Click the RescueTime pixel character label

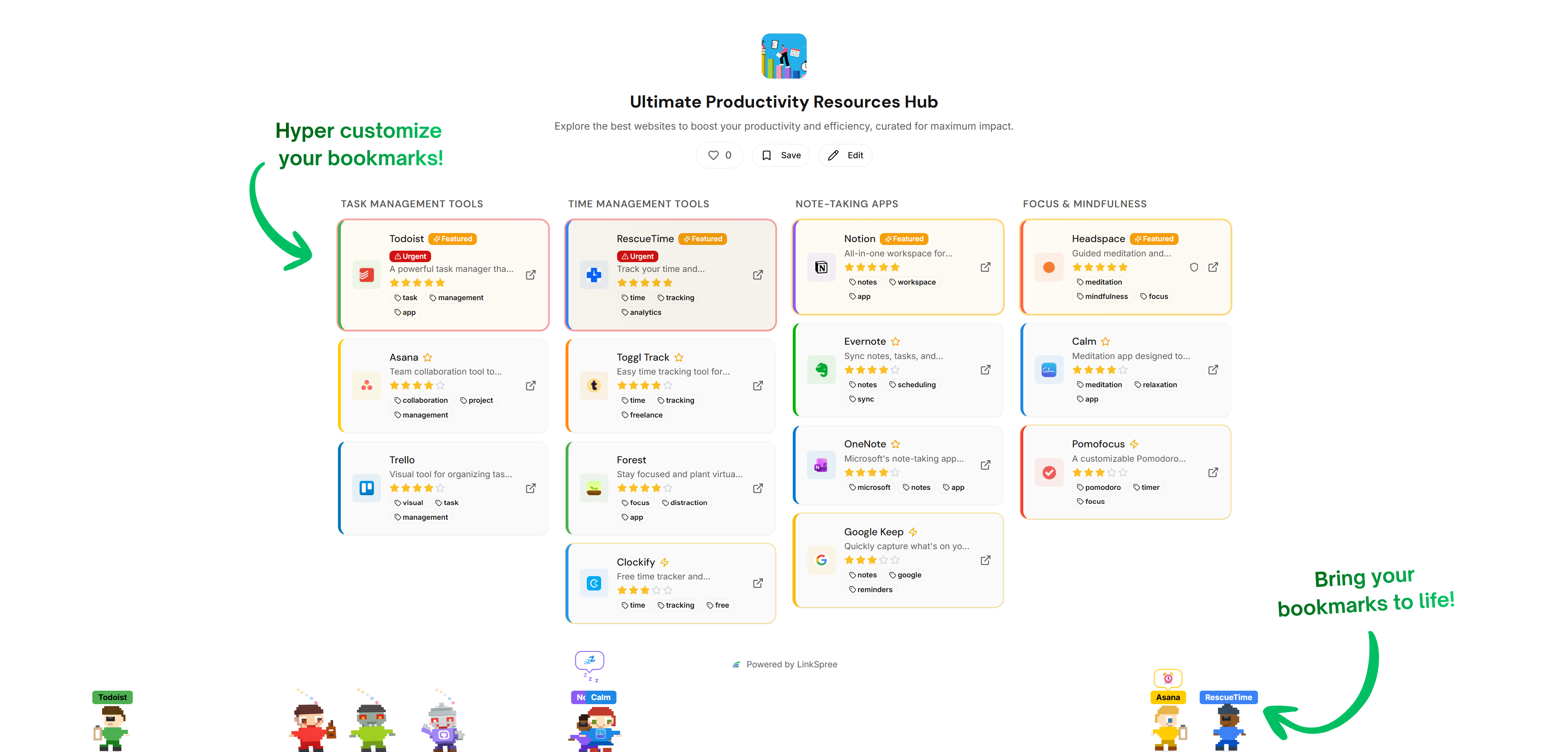1228,697
